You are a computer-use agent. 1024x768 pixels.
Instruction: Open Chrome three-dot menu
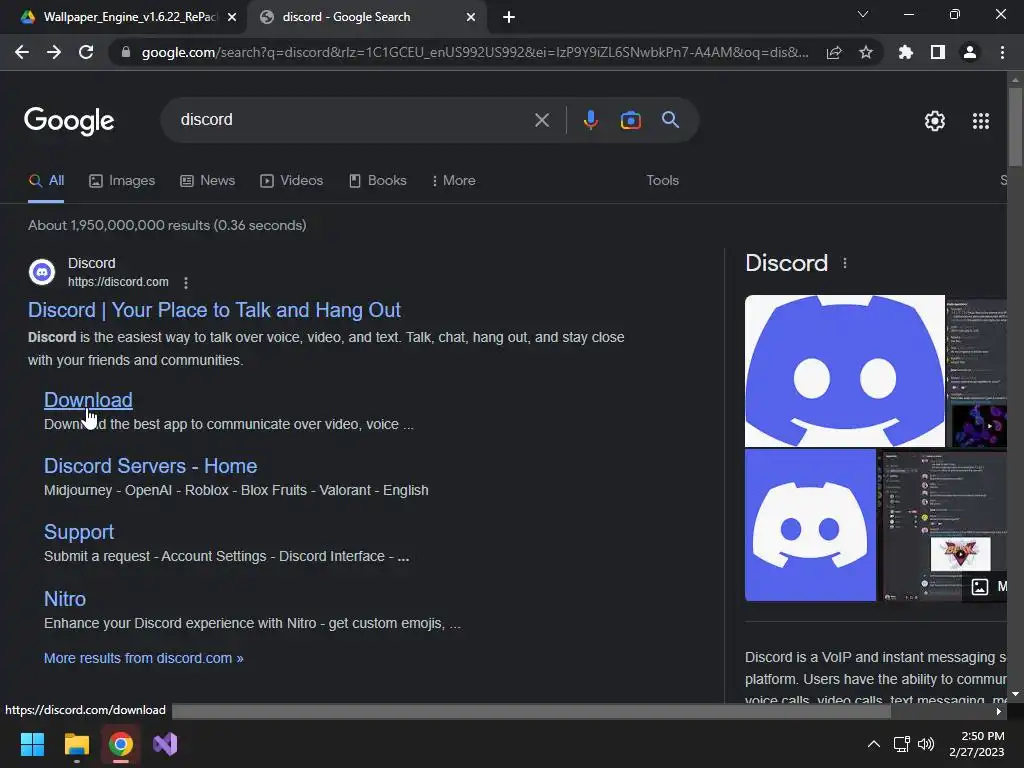pos(1002,52)
